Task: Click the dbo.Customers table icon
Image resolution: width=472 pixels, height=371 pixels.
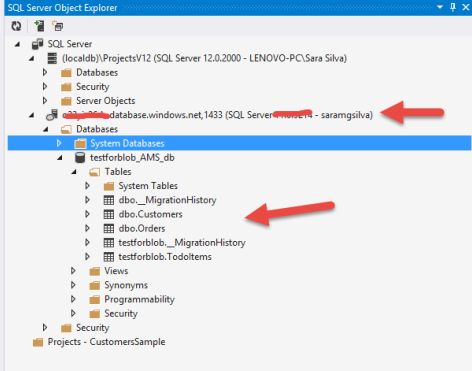Action: click(109, 214)
